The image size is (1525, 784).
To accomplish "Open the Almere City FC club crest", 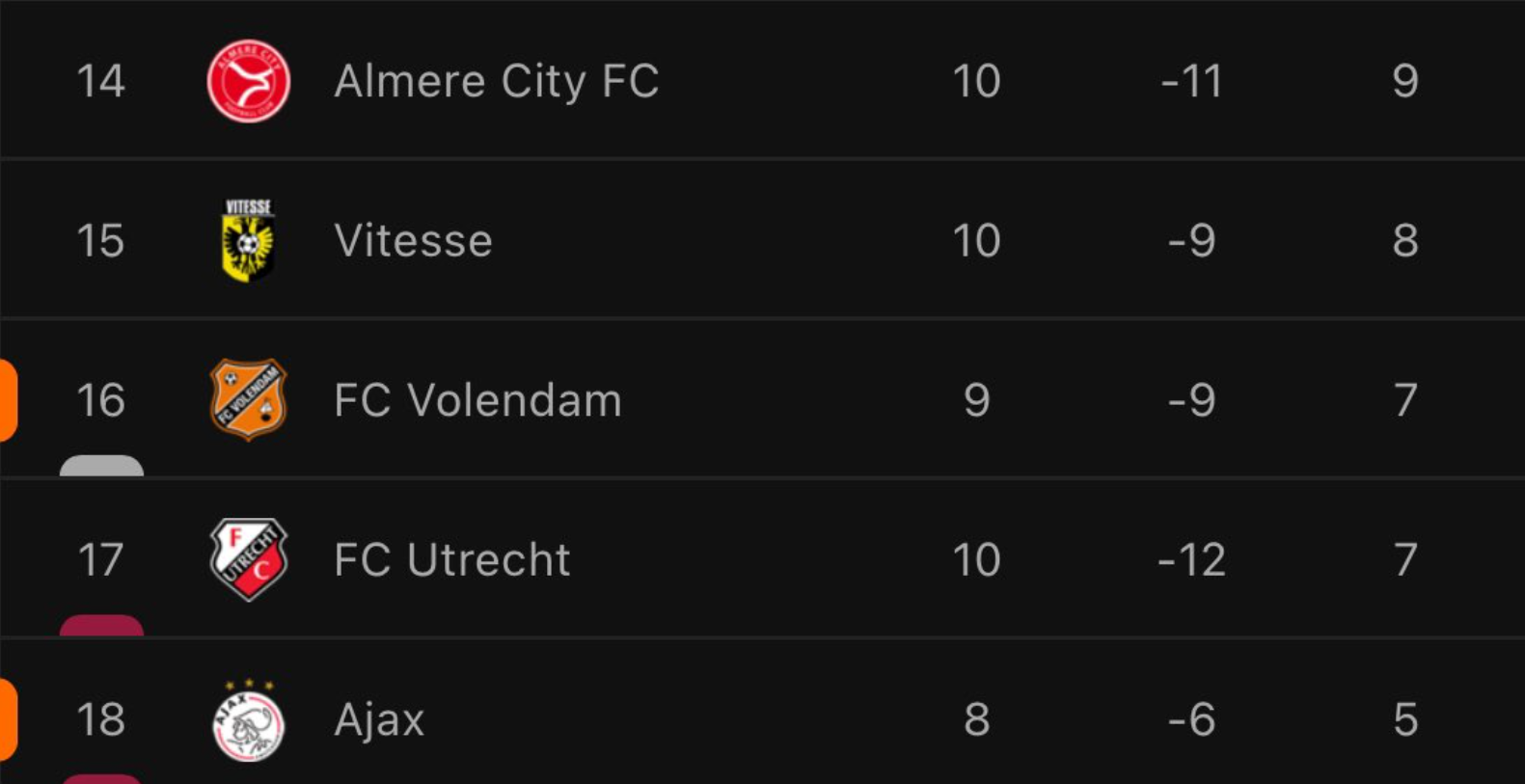I will click(249, 81).
